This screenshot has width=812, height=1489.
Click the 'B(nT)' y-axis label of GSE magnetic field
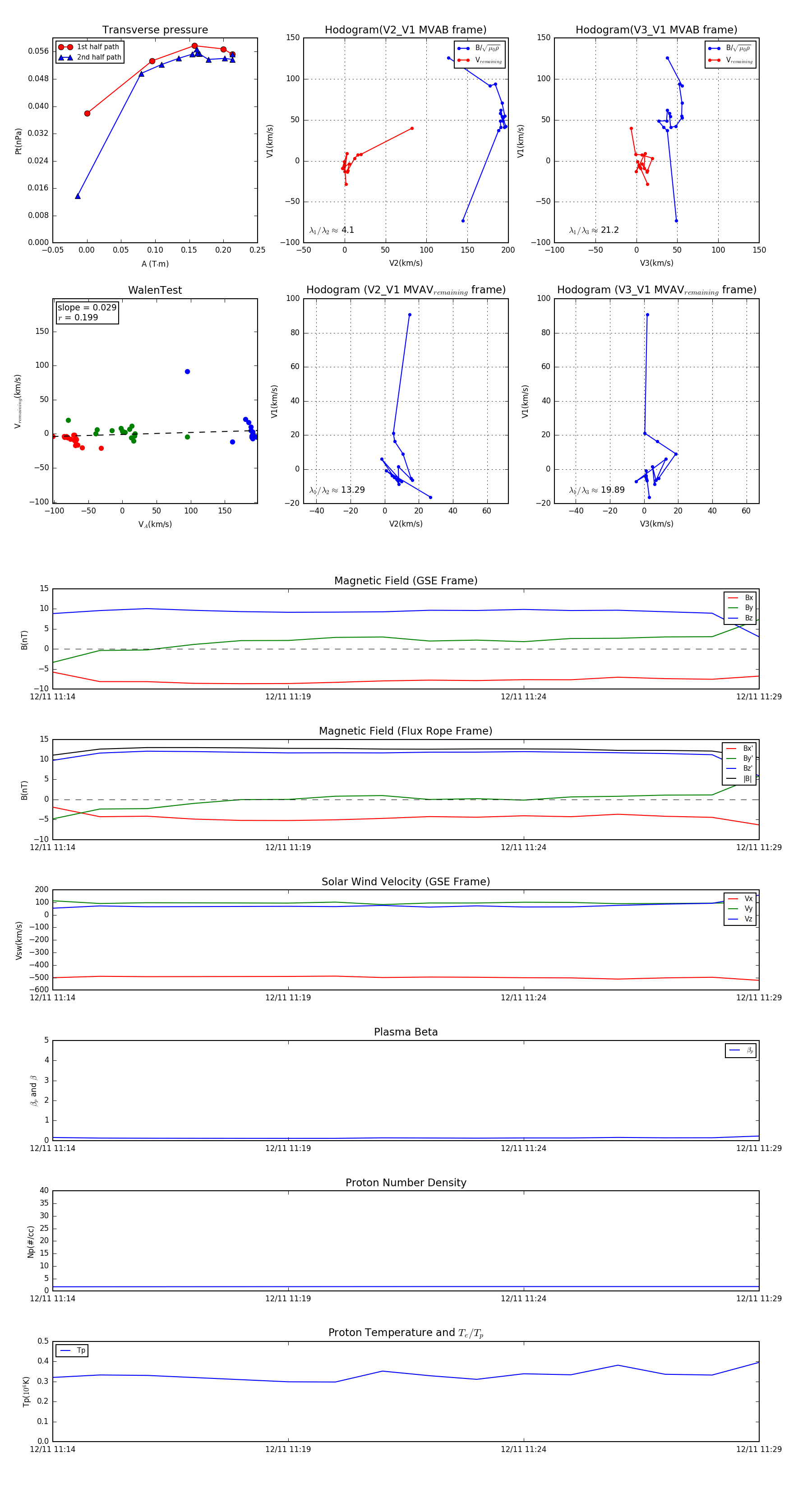(x=24, y=639)
